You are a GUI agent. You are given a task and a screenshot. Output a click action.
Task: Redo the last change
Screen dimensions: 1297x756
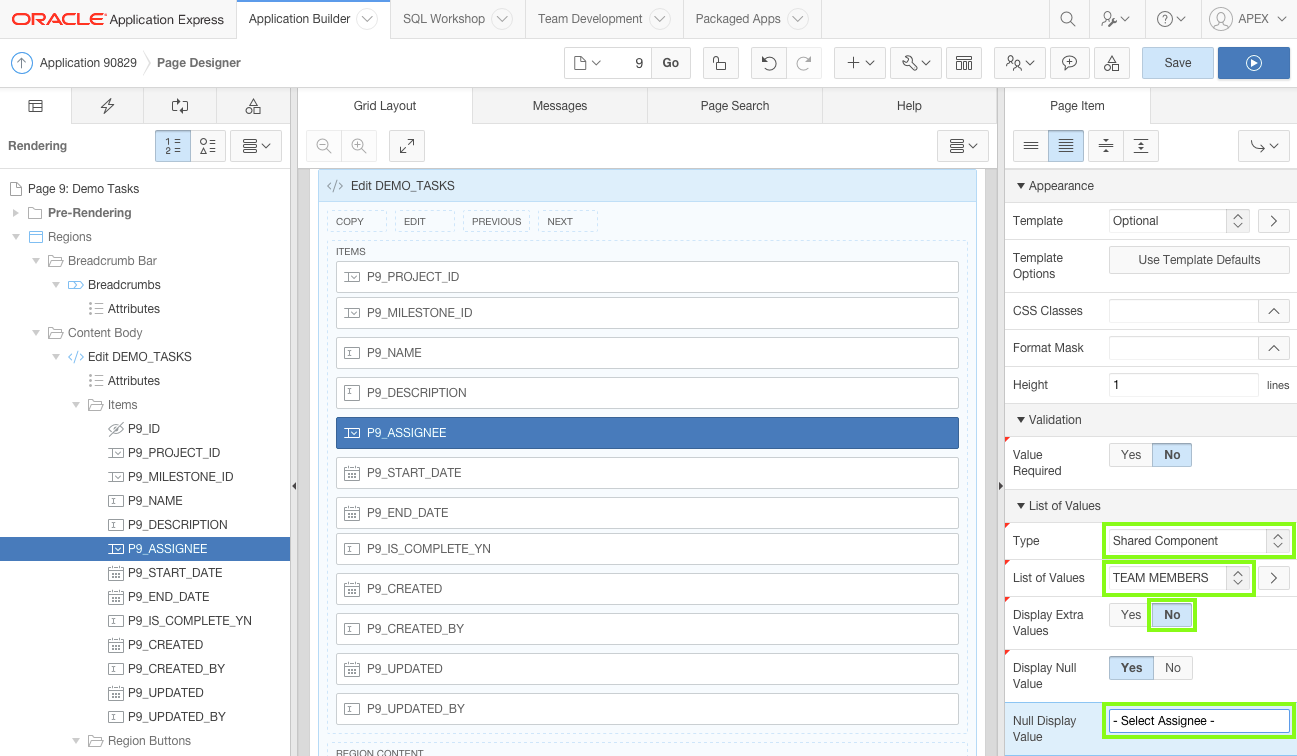click(803, 63)
